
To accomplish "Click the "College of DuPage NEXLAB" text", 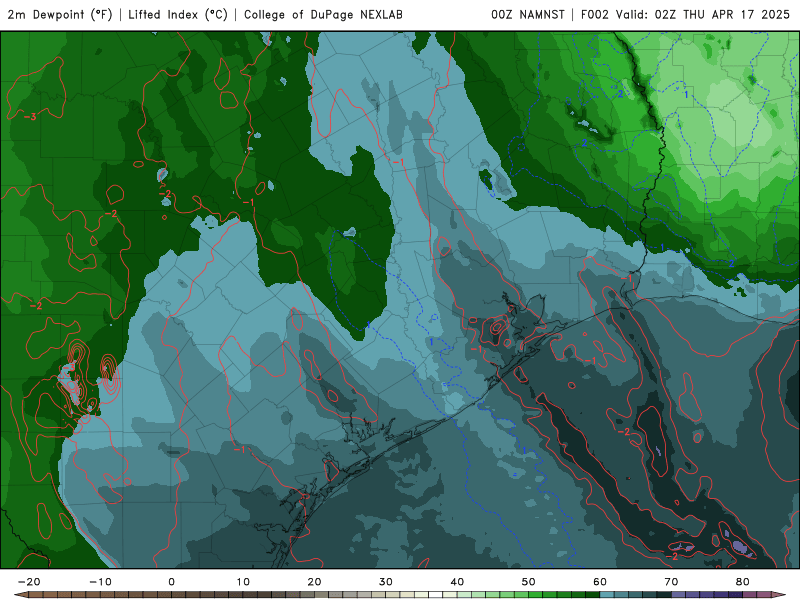I will coord(323,14).
